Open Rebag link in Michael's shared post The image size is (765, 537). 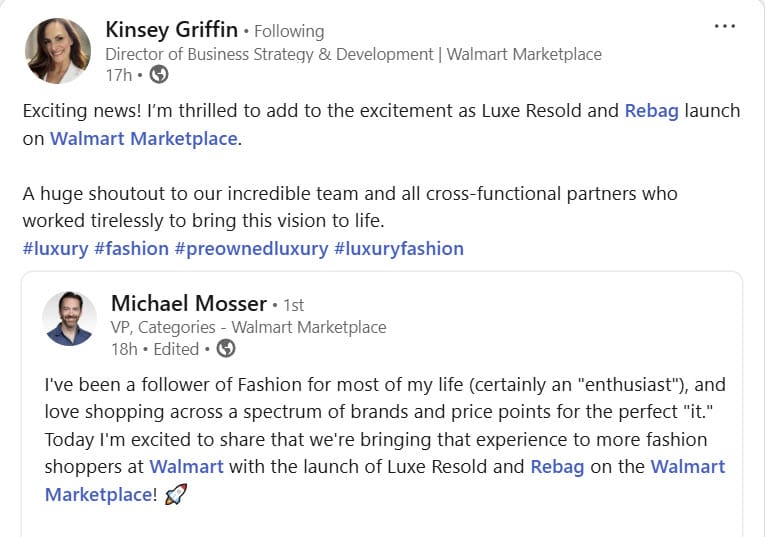coord(557,466)
